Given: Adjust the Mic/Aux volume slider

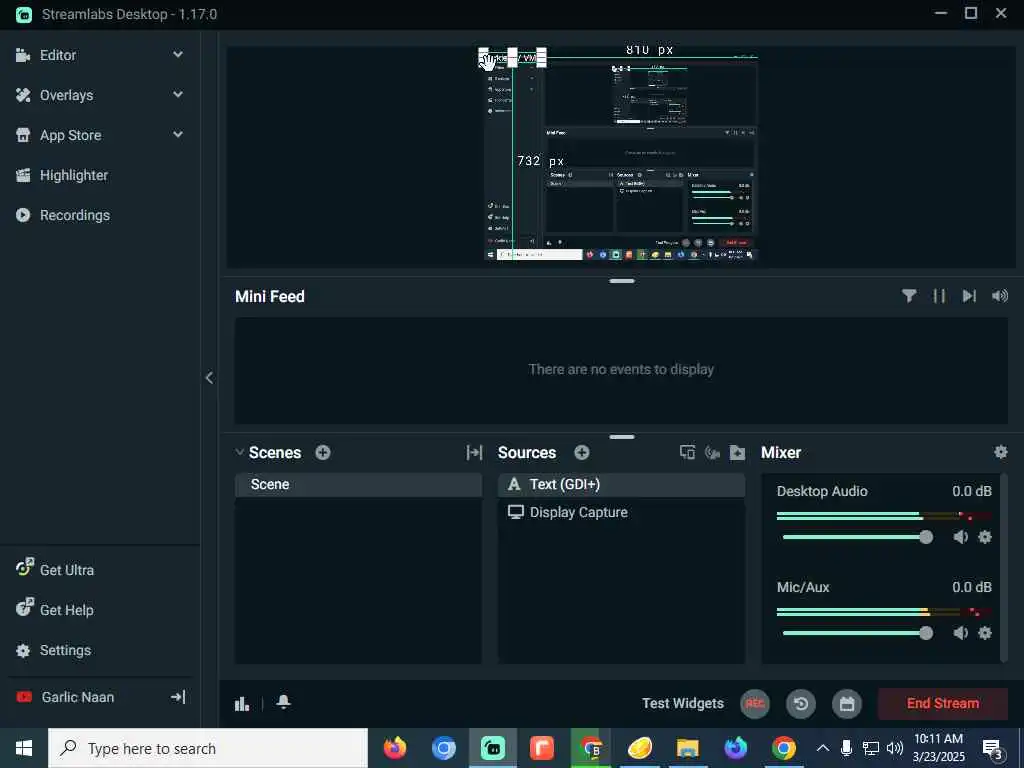Looking at the screenshot, I should click(857, 633).
